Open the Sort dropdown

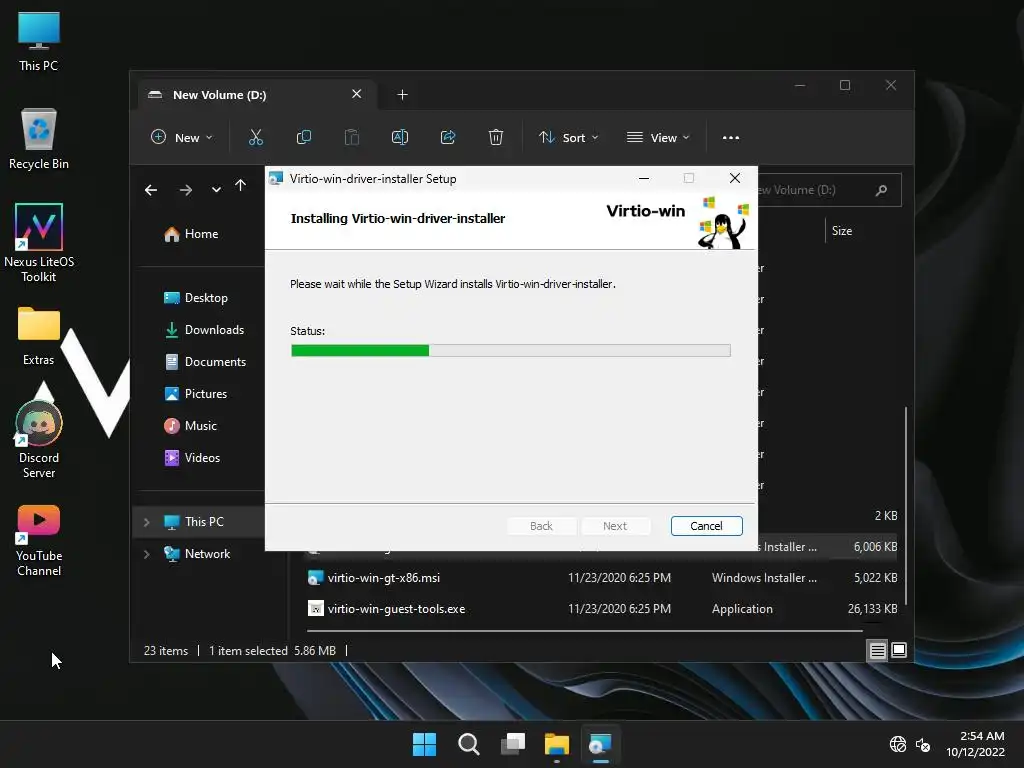click(568, 138)
